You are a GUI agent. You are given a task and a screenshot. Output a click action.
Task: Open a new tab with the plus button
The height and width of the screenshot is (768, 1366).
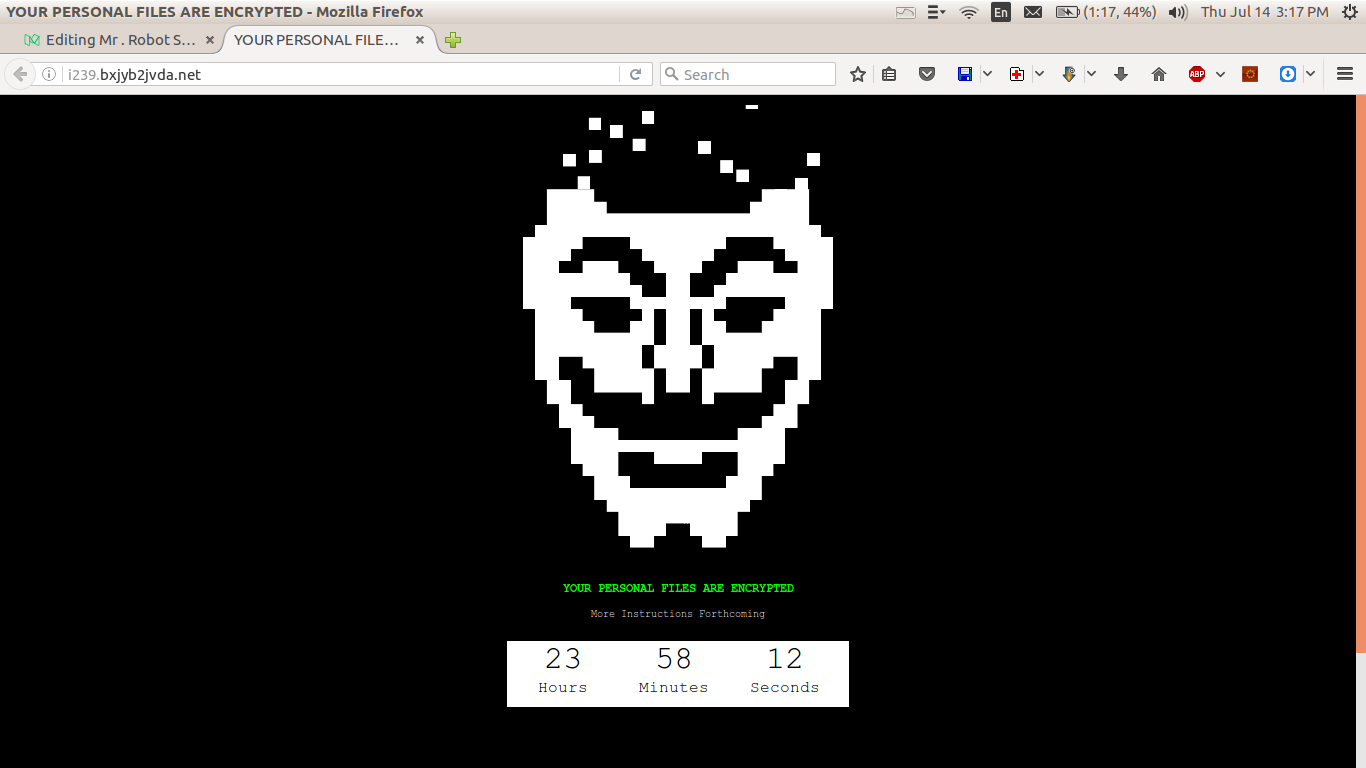(x=453, y=40)
